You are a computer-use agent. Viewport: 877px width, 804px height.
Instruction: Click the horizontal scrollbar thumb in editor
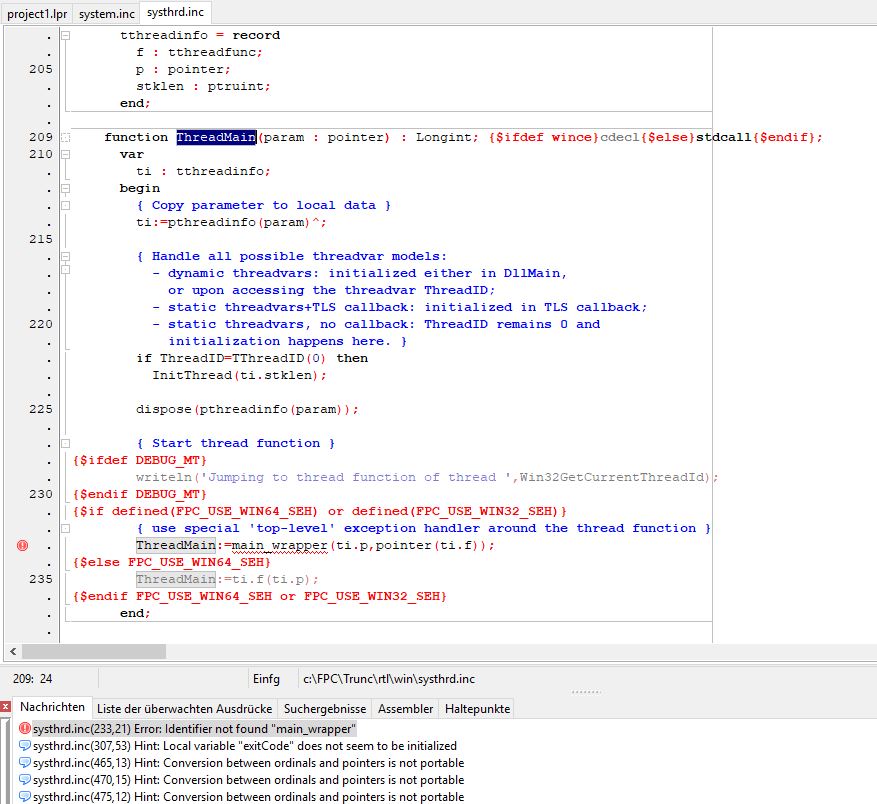(x=92, y=651)
